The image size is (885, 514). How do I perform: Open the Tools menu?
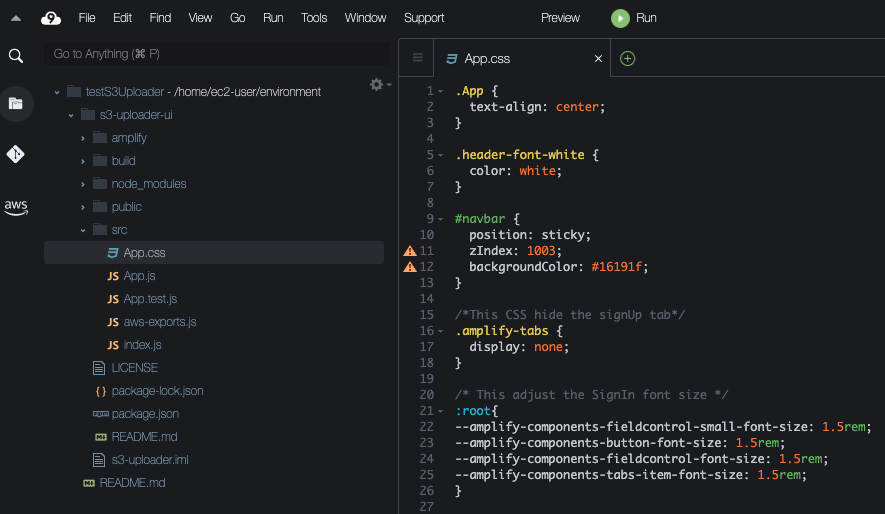click(314, 18)
